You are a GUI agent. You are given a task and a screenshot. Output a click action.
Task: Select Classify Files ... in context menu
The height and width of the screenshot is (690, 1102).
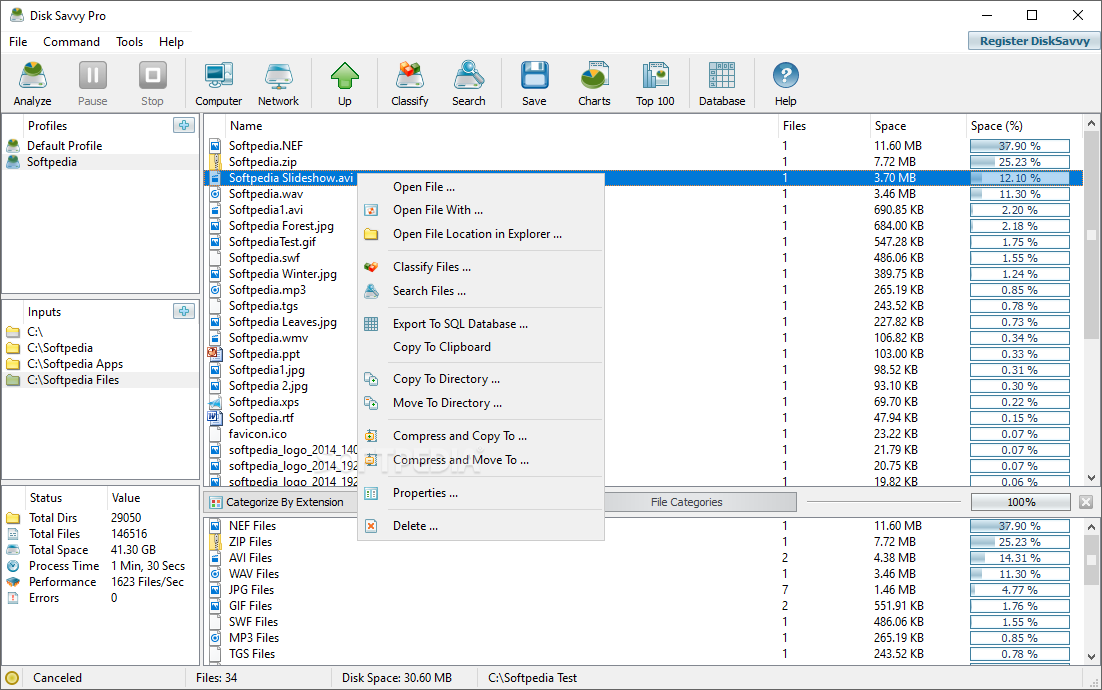click(481, 267)
